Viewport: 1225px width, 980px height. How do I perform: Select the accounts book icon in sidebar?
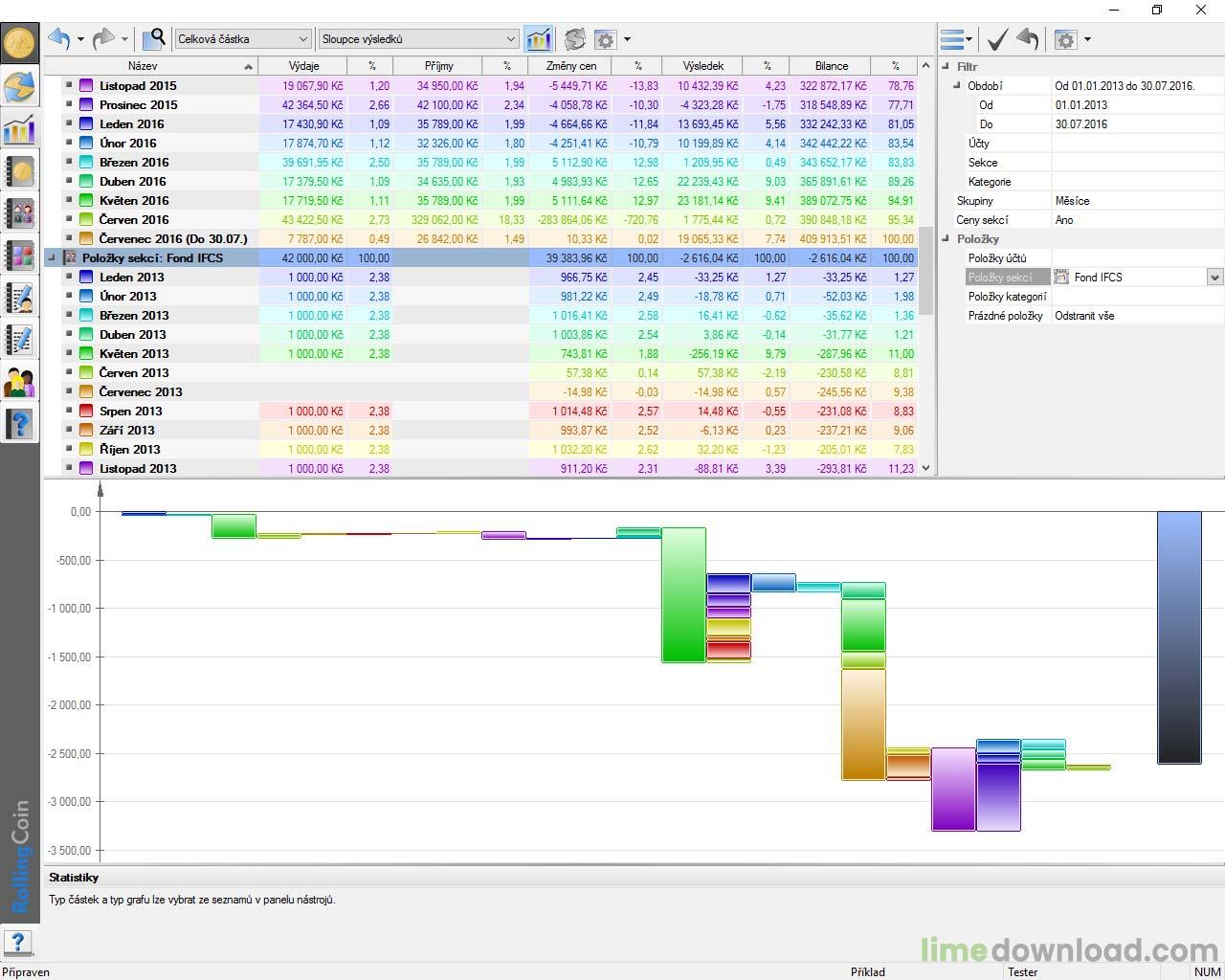(20, 171)
